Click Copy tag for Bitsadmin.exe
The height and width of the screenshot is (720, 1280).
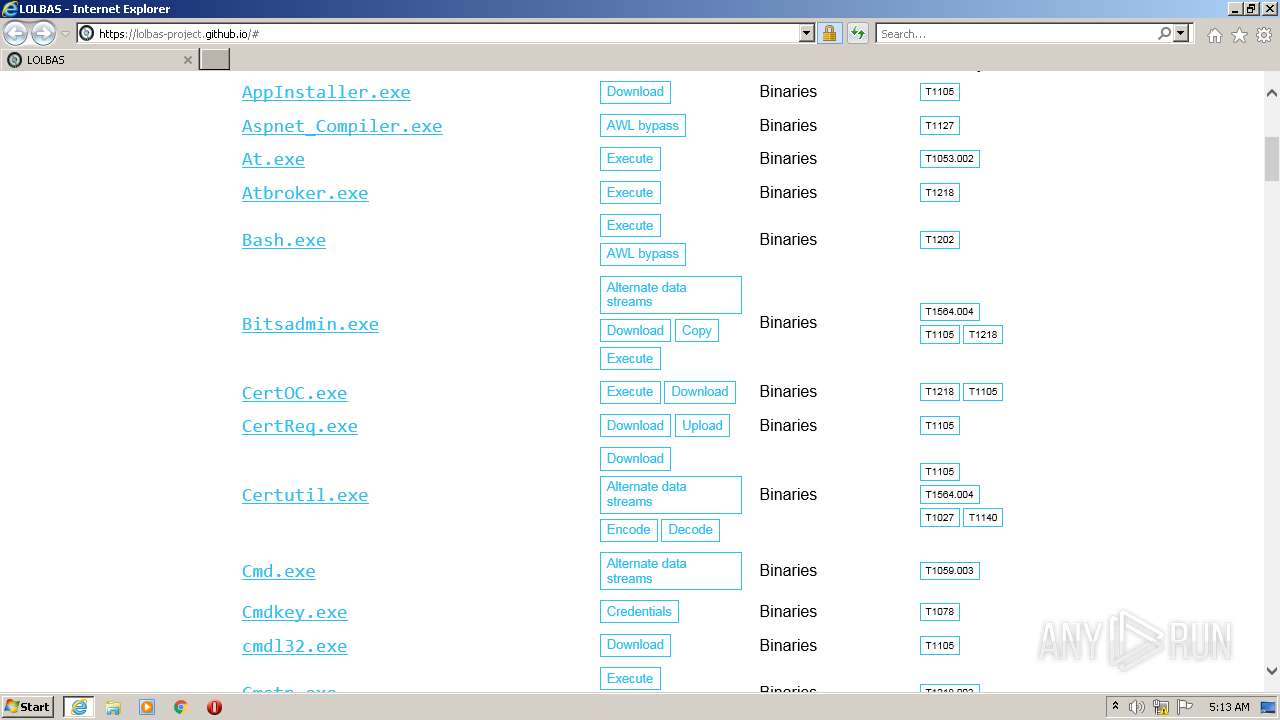(x=697, y=331)
